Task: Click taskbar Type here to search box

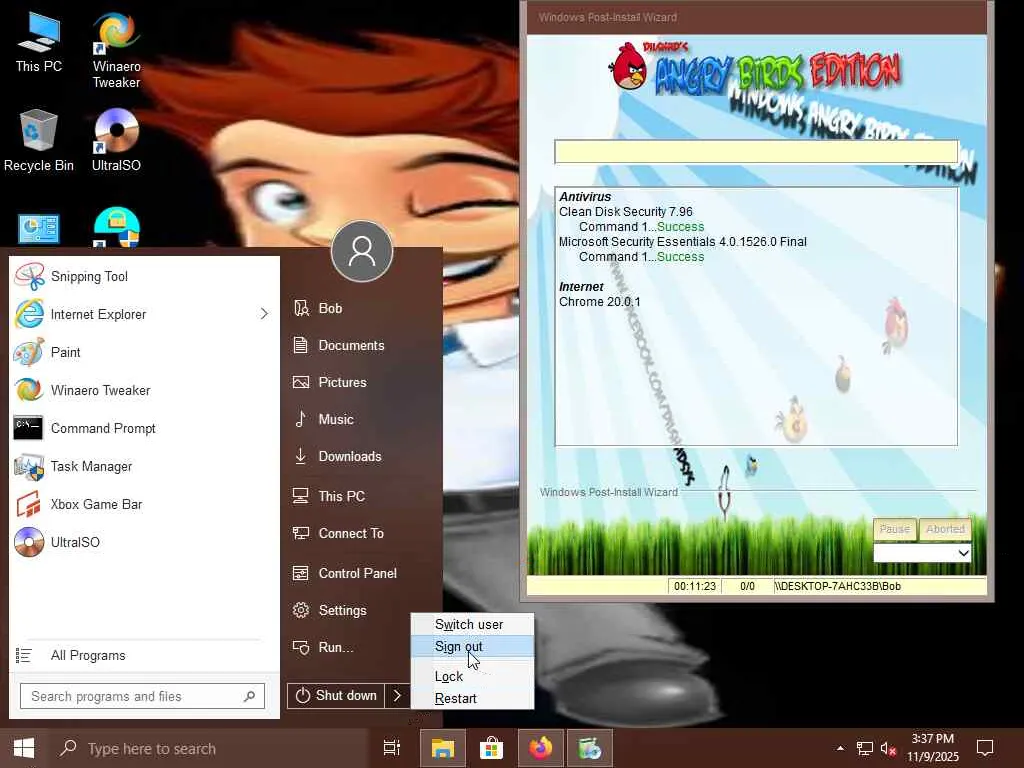Action: 210,748
